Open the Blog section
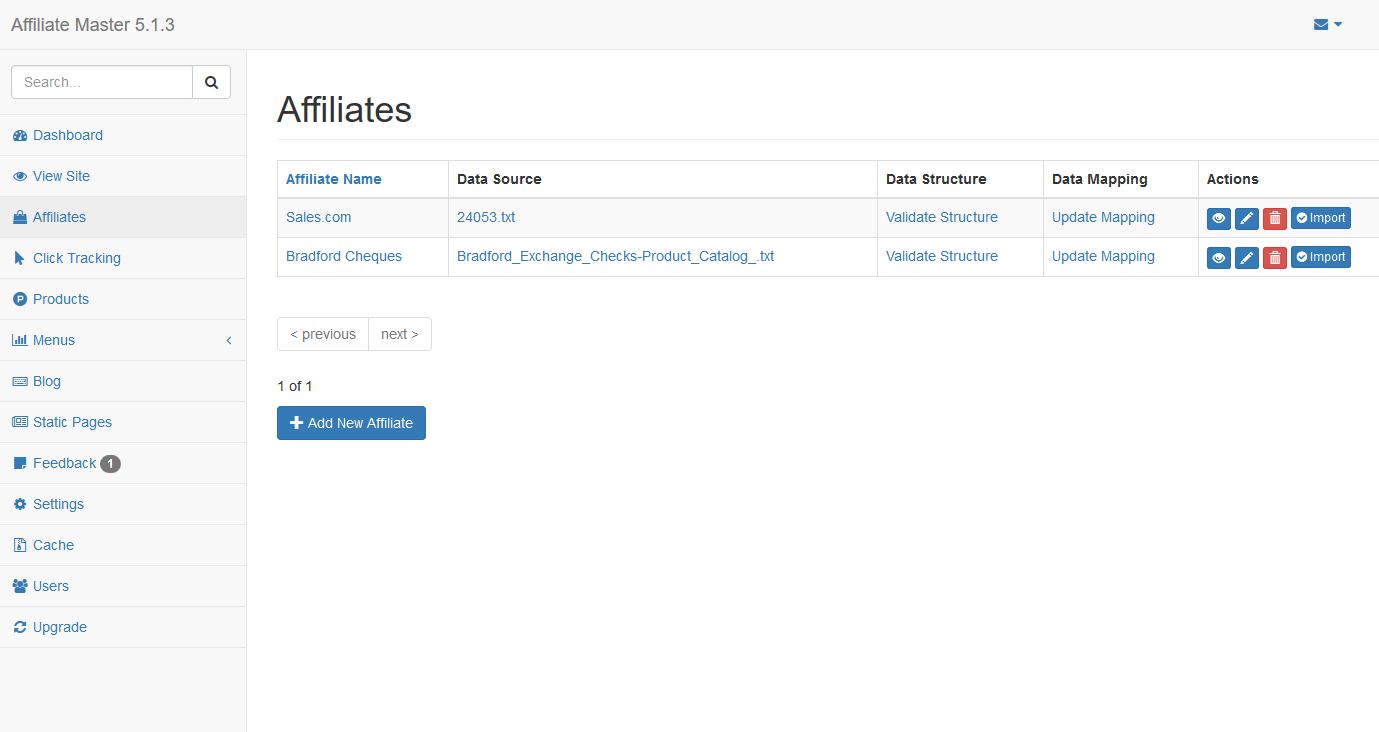Screen dimensions: 1379x732 tap(123, 381)
